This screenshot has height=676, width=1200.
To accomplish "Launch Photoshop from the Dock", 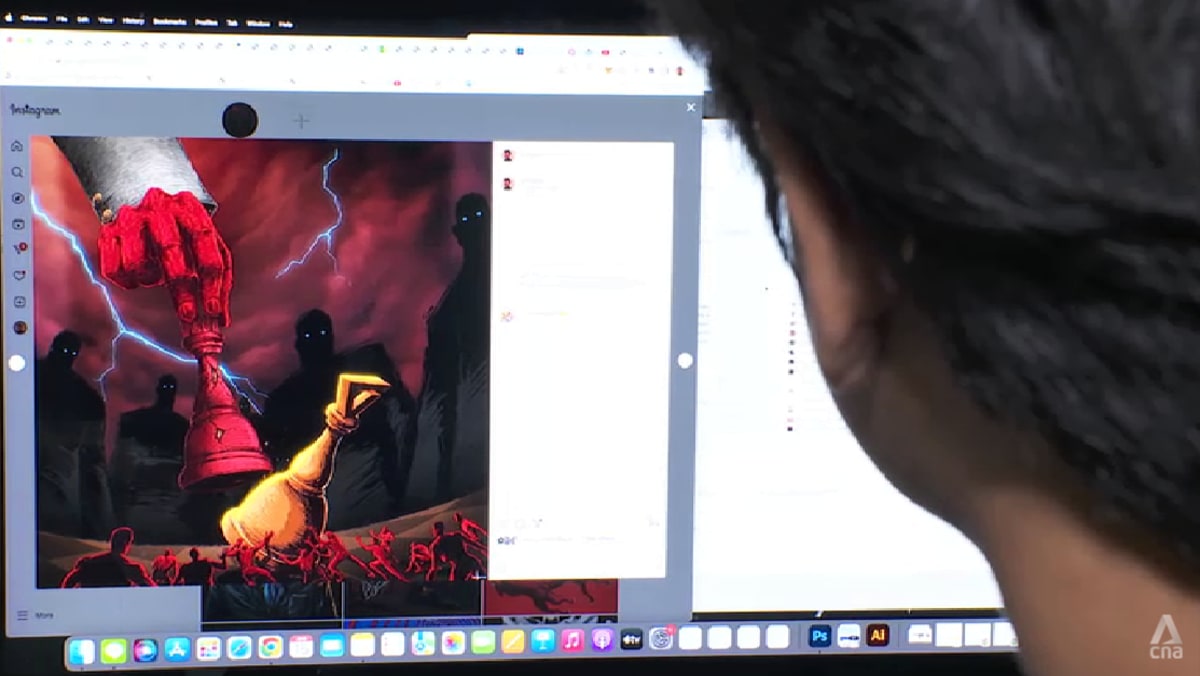I will tap(820, 636).
